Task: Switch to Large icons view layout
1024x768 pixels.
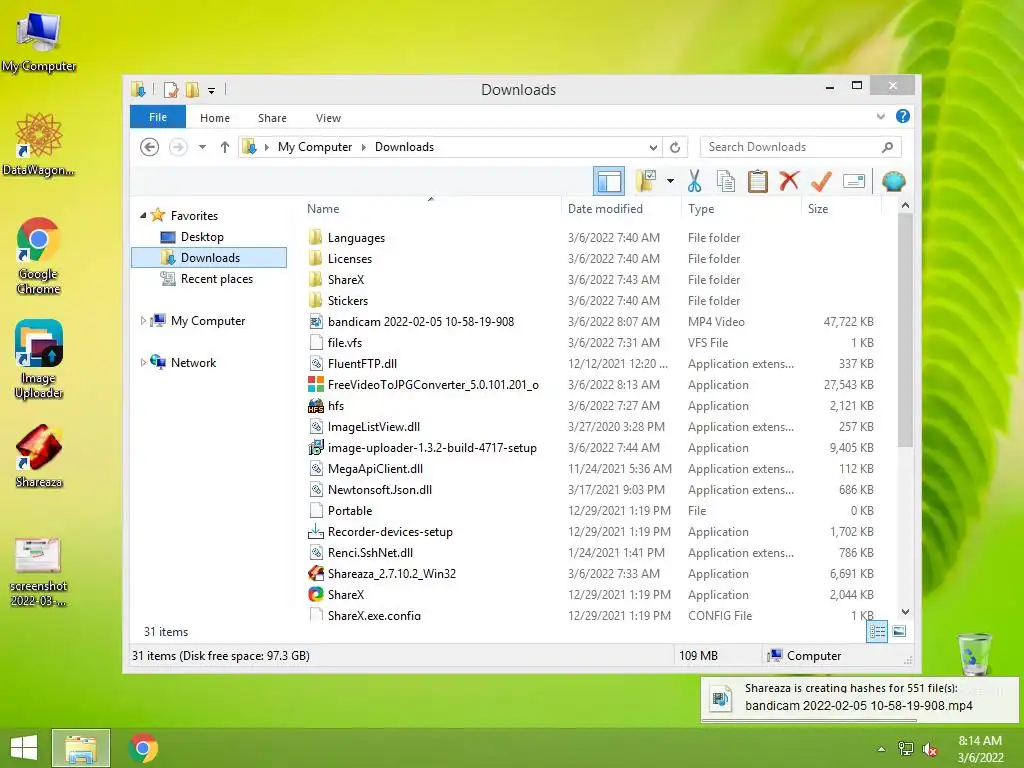Action: click(x=899, y=631)
